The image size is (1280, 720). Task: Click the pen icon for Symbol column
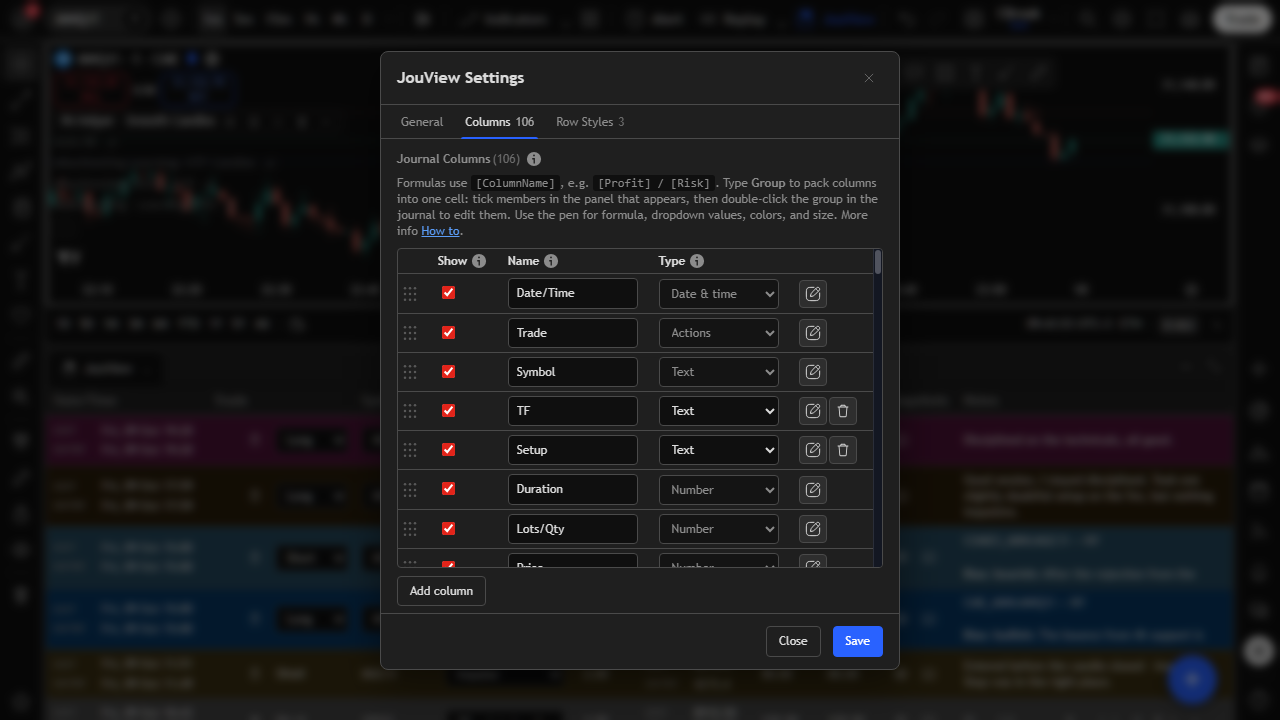(x=813, y=372)
